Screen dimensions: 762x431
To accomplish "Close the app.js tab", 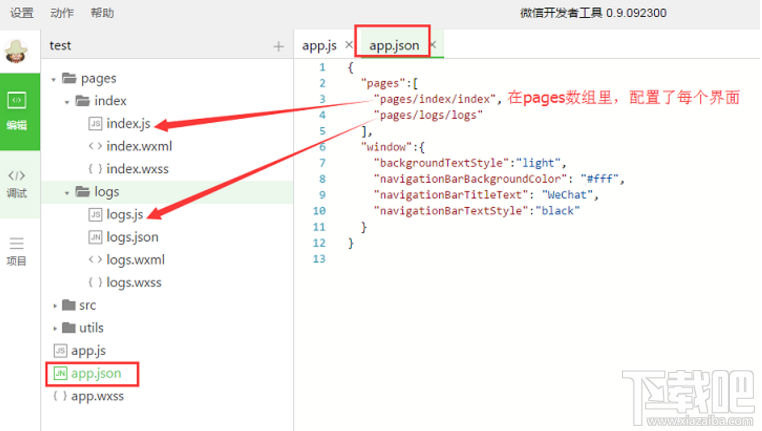I will [x=349, y=45].
